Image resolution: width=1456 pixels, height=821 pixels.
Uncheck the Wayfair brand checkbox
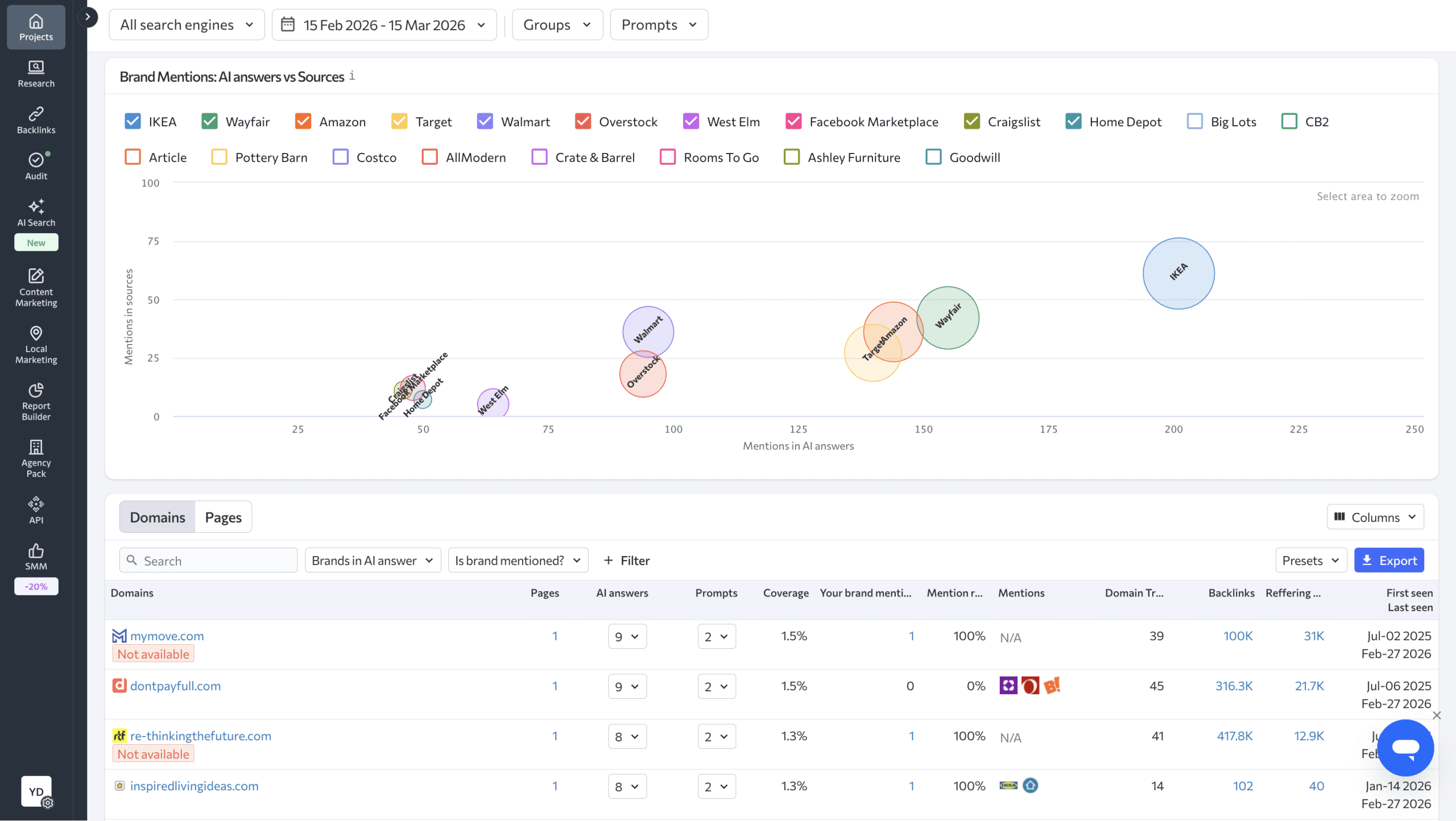click(x=209, y=121)
